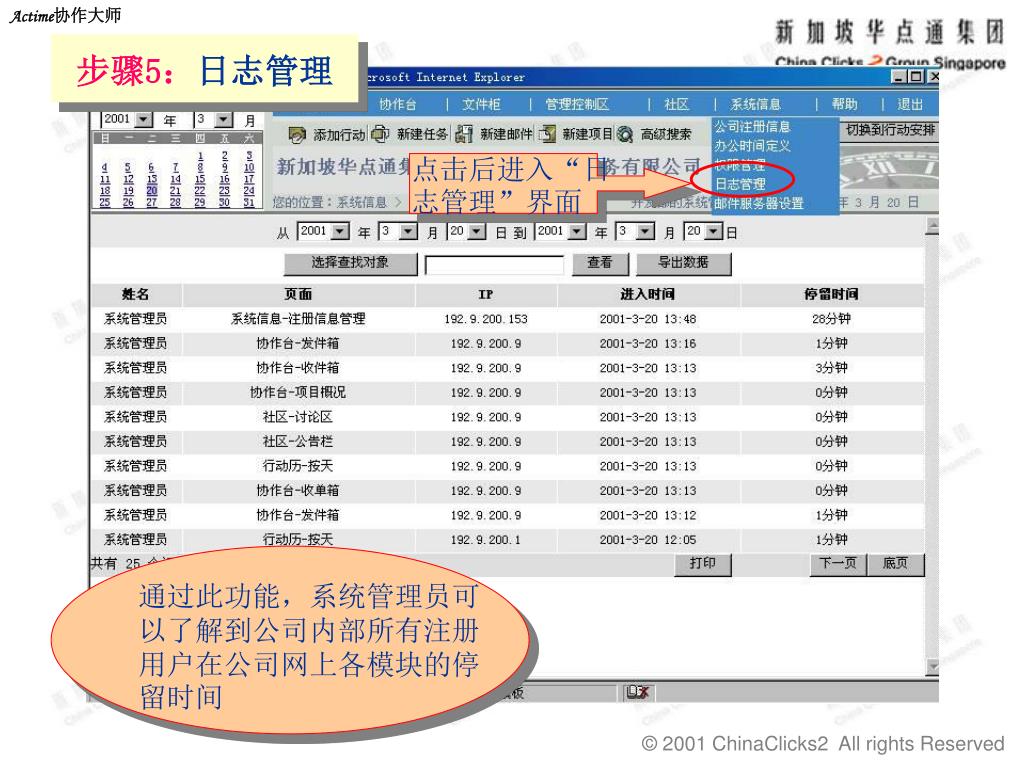
Task: Click the vertical scrollbar down arrow
Action: point(933,665)
